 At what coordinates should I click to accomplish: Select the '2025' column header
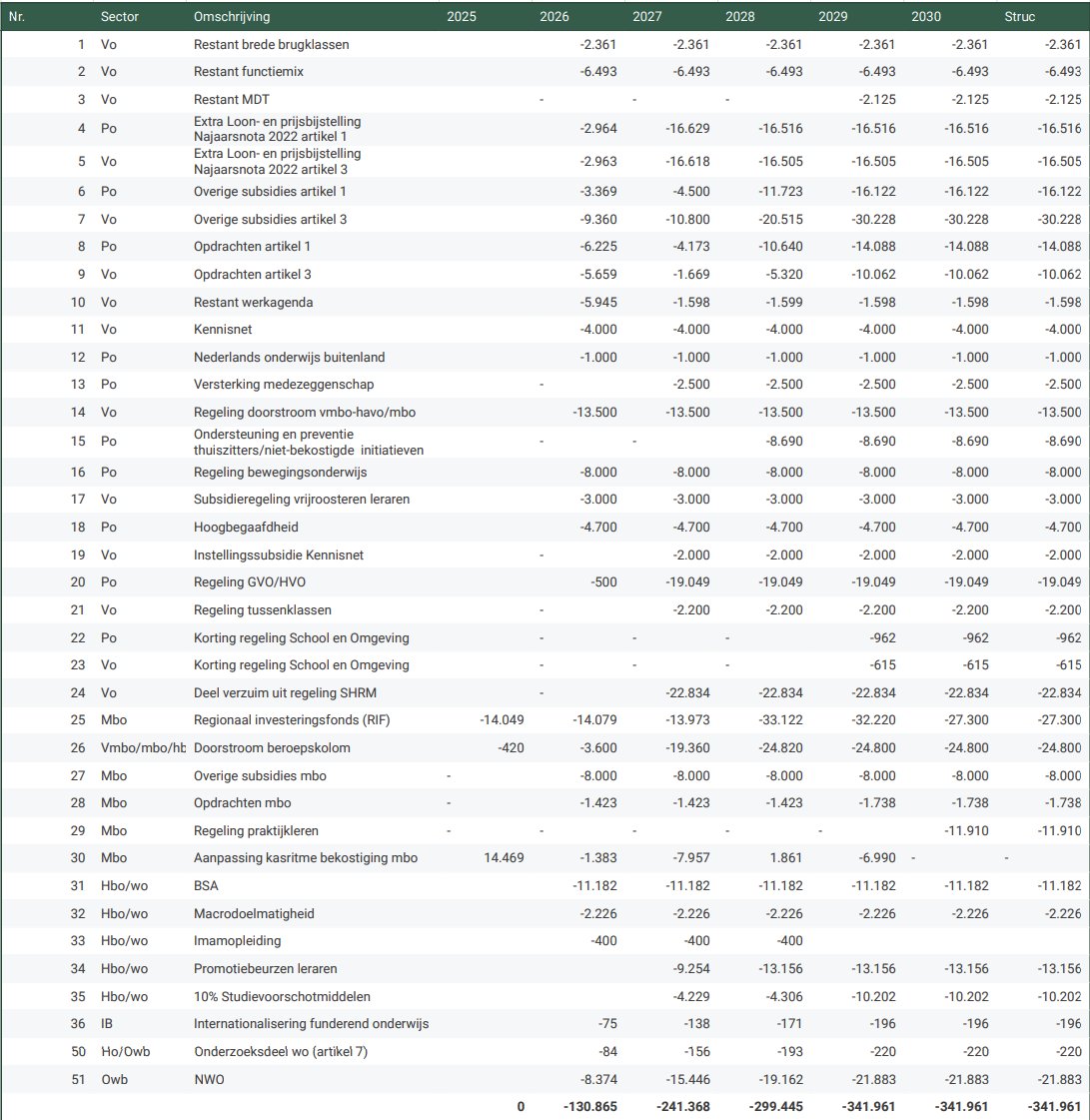[x=462, y=16]
